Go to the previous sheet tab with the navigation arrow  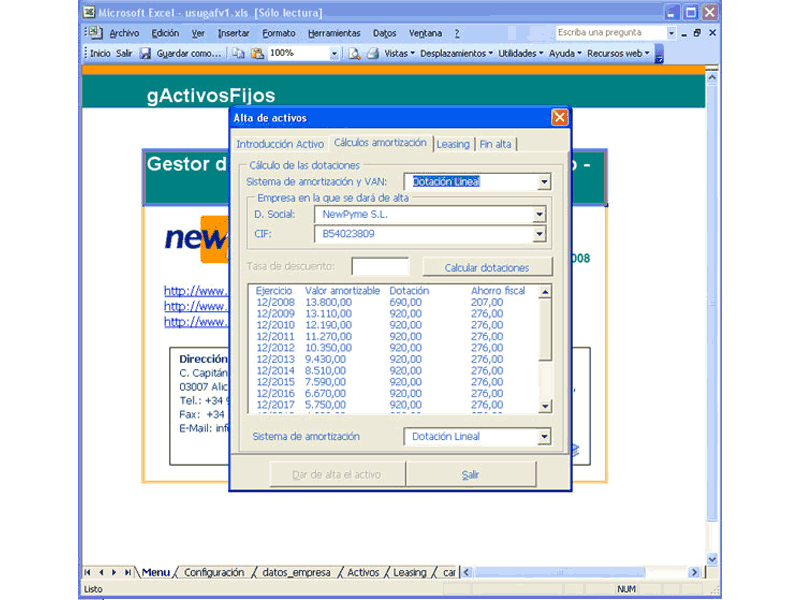(x=101, y=572)
